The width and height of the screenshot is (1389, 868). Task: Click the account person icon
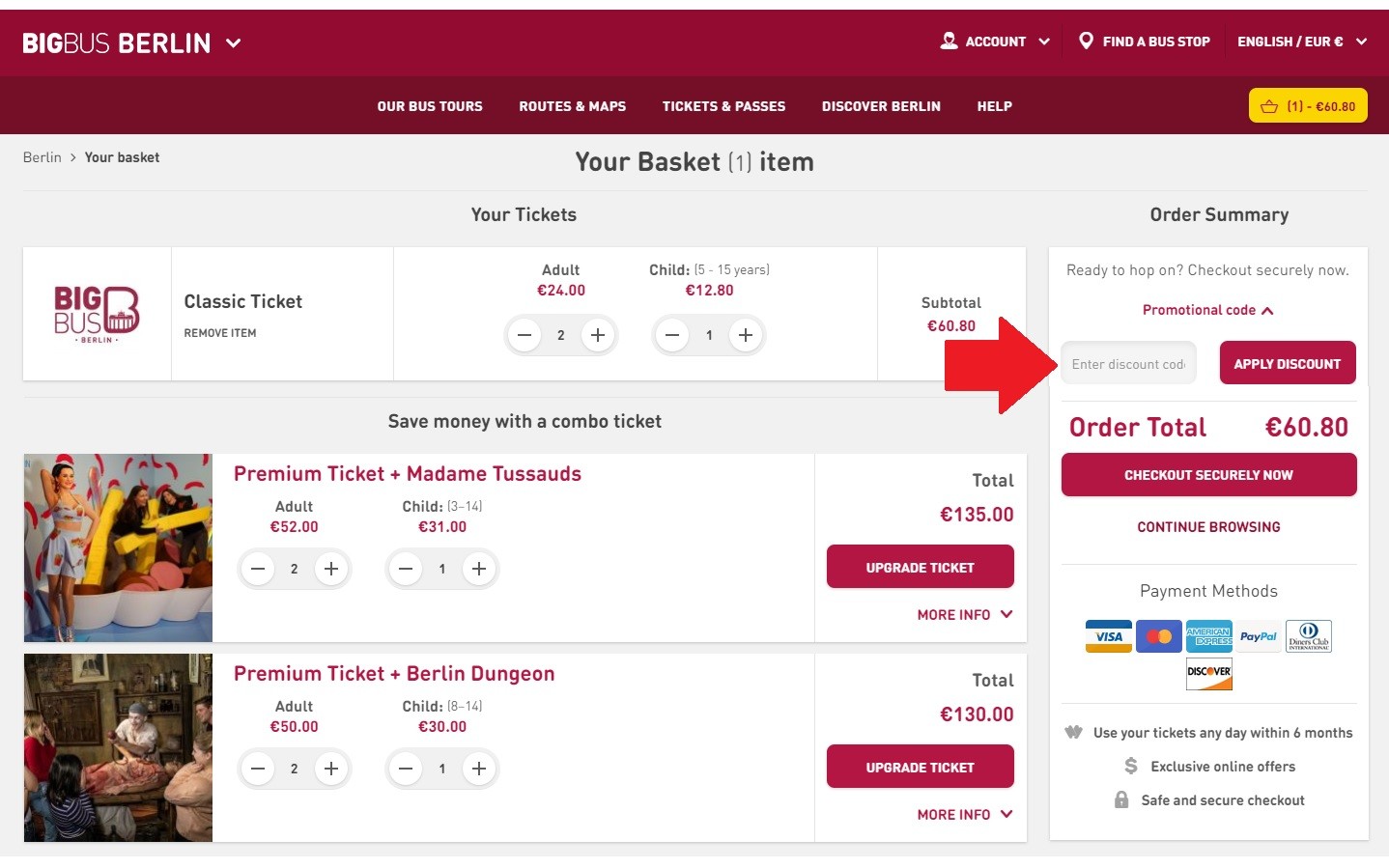(x=950, y=41)
